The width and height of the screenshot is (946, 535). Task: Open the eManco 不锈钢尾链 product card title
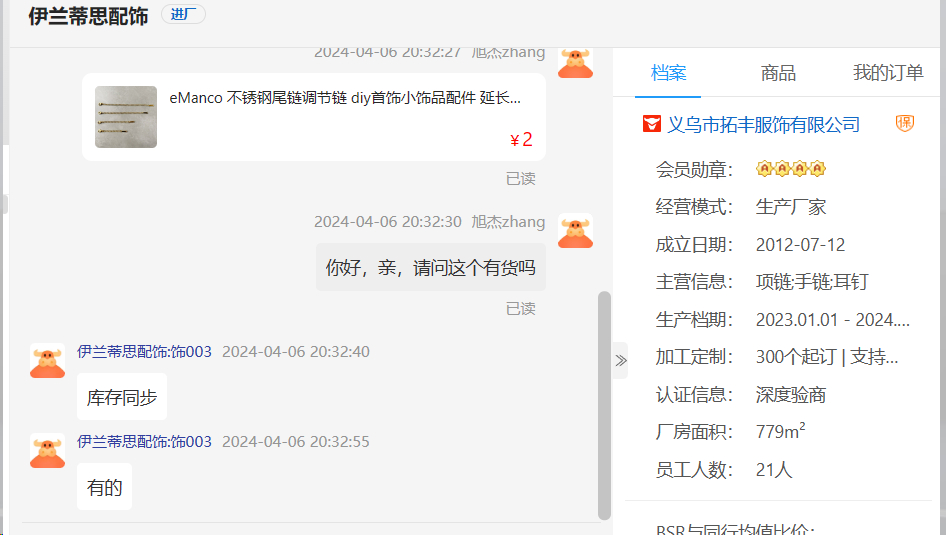point(344,98)
